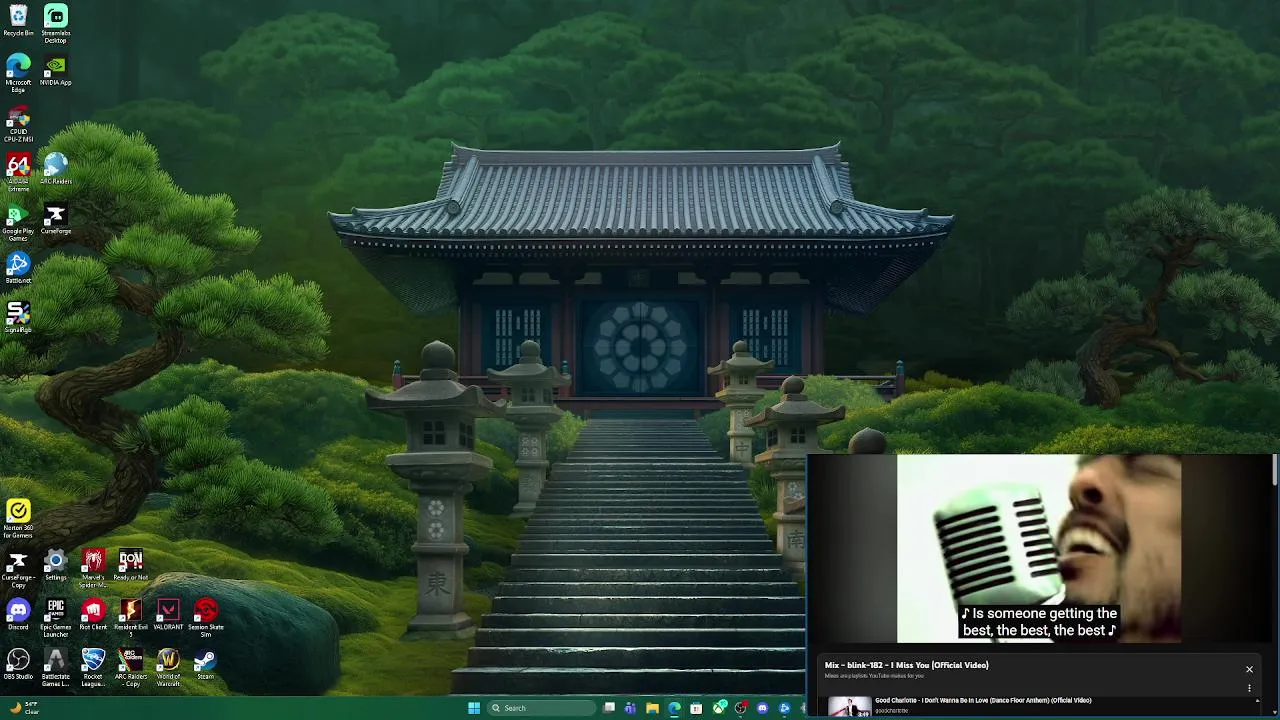Image resolution: width=1280 pixels, height=720 pixels.
Task: Open the Xbox app on the taskbar
Action: pos(719,708)
